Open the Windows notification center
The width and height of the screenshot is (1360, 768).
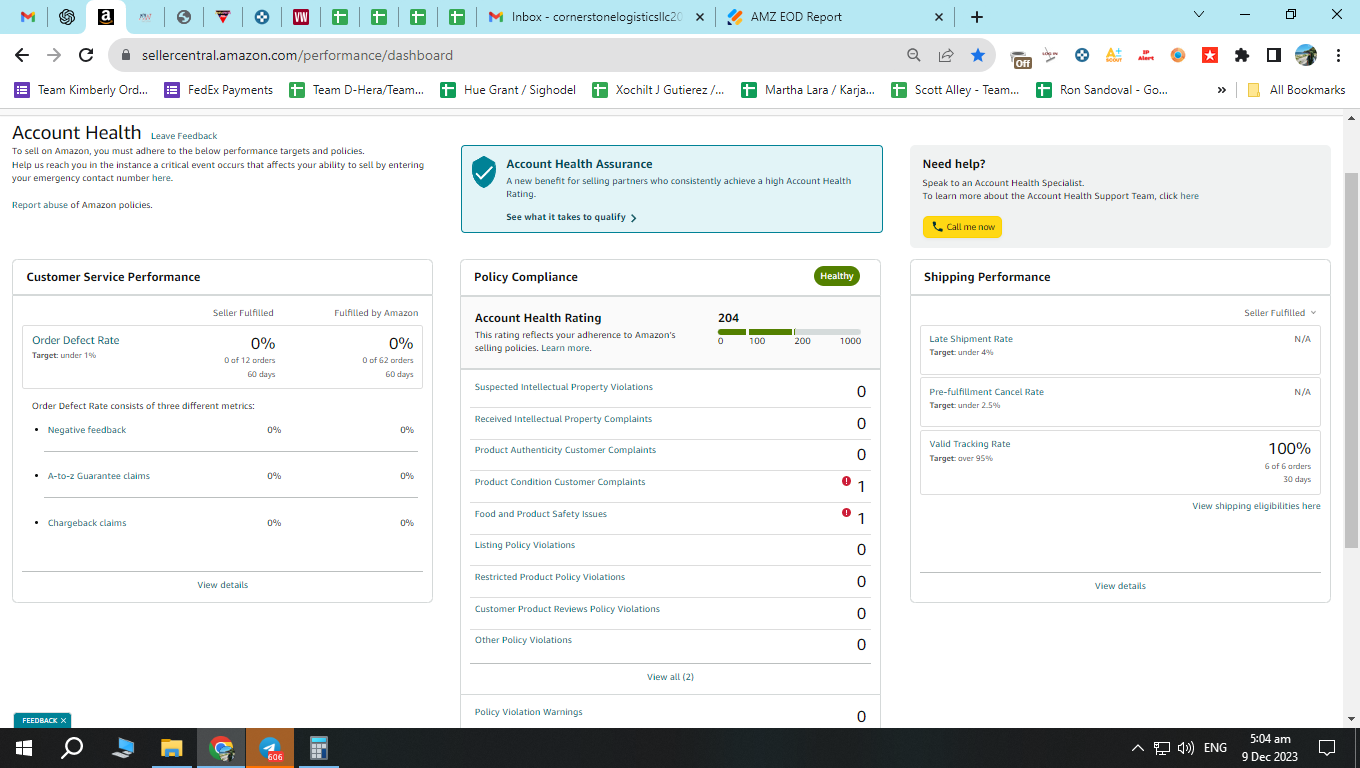click(x=1327, y=748)
